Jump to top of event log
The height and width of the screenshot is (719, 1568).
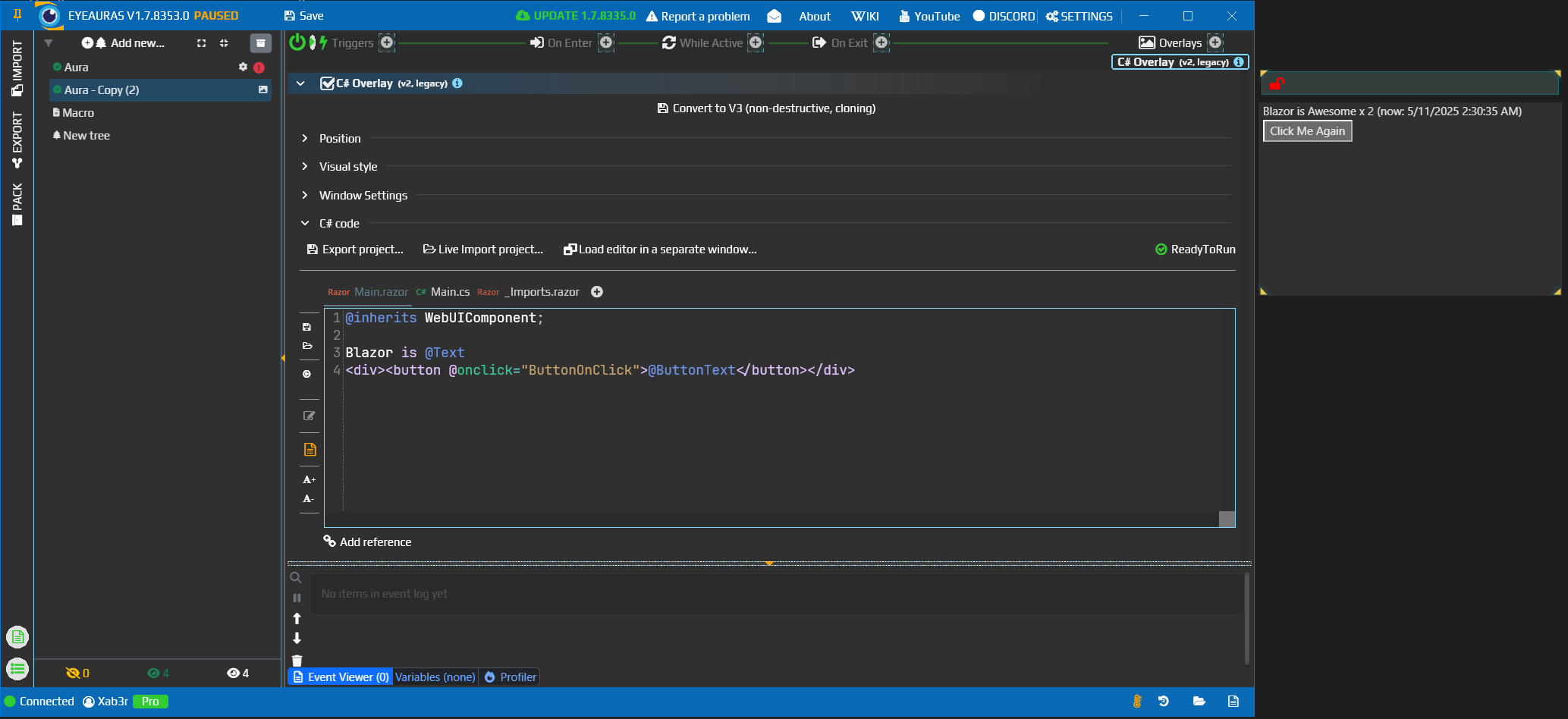coord(297,618)
